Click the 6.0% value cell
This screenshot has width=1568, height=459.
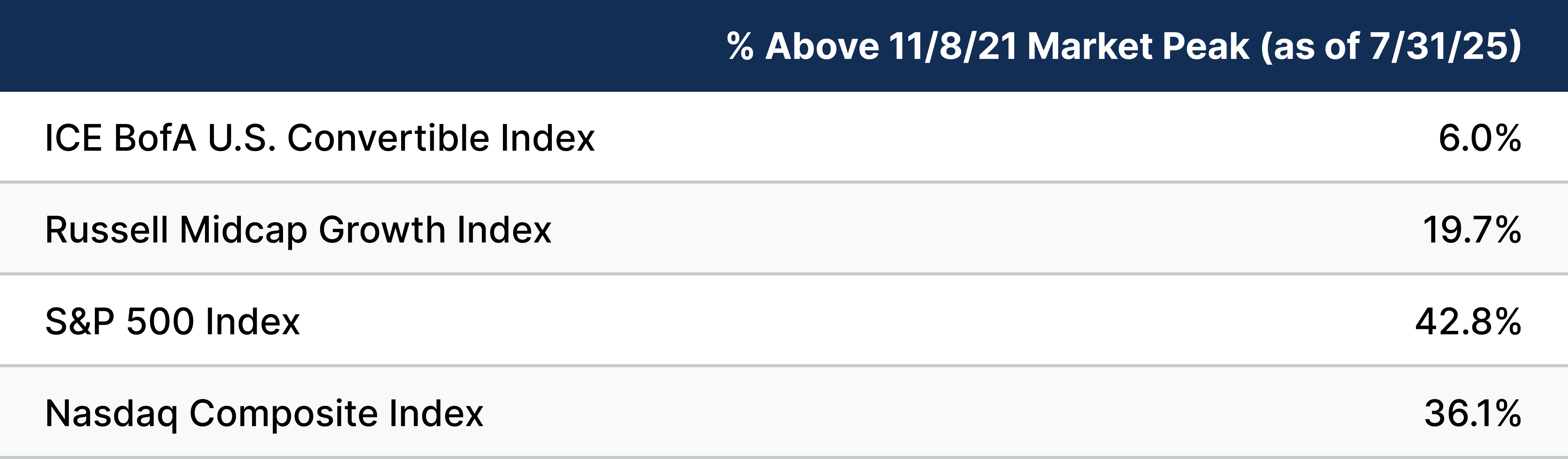point(1479,138)
